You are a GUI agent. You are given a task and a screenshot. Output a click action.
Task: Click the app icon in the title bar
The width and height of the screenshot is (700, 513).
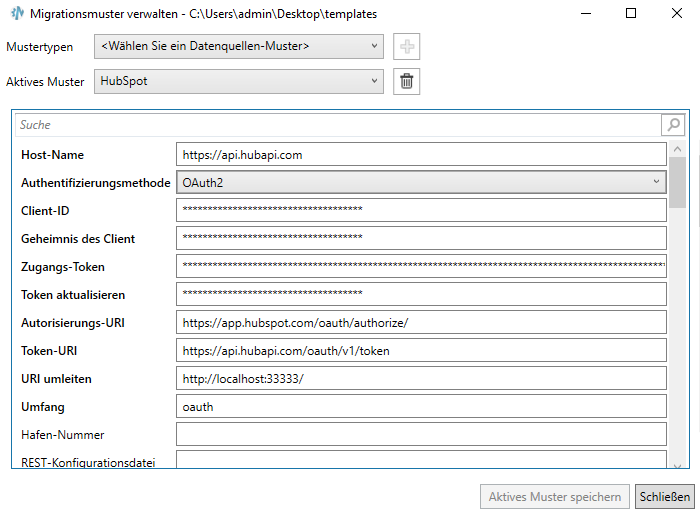pyautogui.click(x=13, y=13)
